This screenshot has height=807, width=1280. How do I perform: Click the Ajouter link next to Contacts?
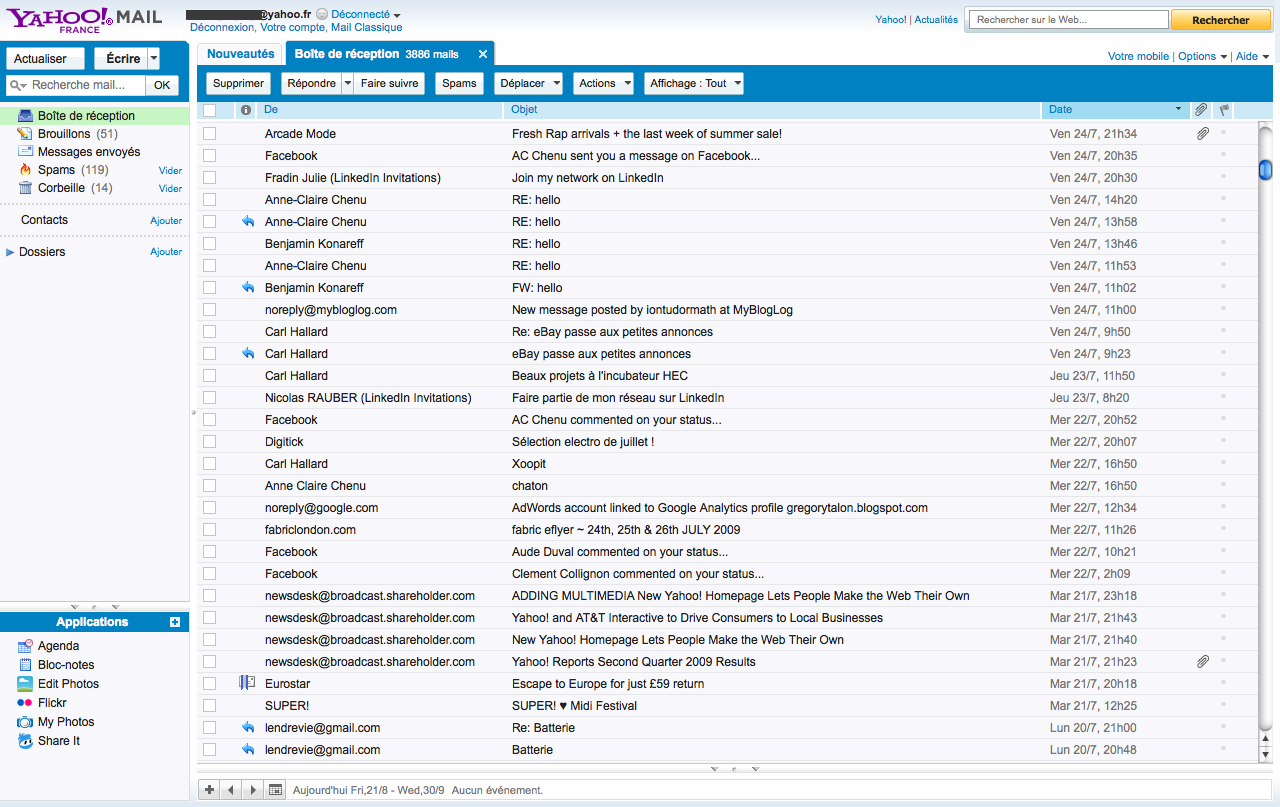[x=166, y=220]
